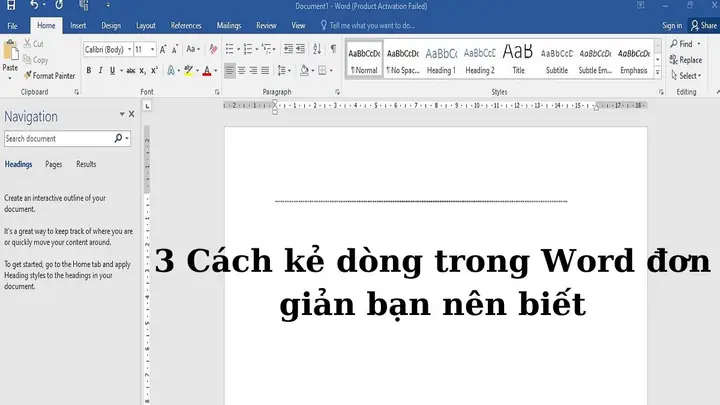Viewport: 720px width, 405px height.
Task: Open underline style dropdown arrow
Action: [x=121, y=71]
